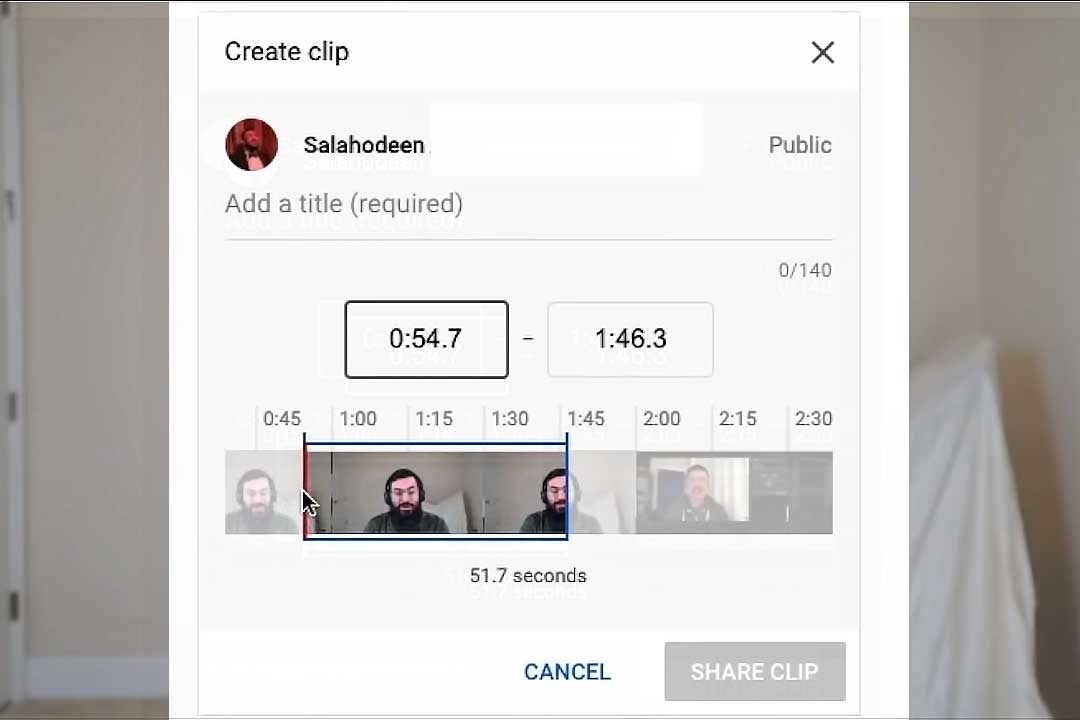
Task: Select the start time box 0:54.7
Action: tap(426, 339)
